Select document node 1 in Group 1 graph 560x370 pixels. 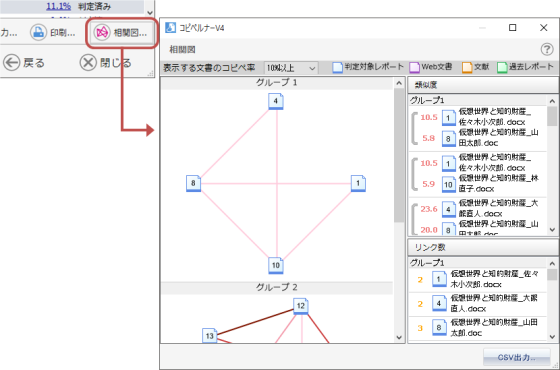358,184
